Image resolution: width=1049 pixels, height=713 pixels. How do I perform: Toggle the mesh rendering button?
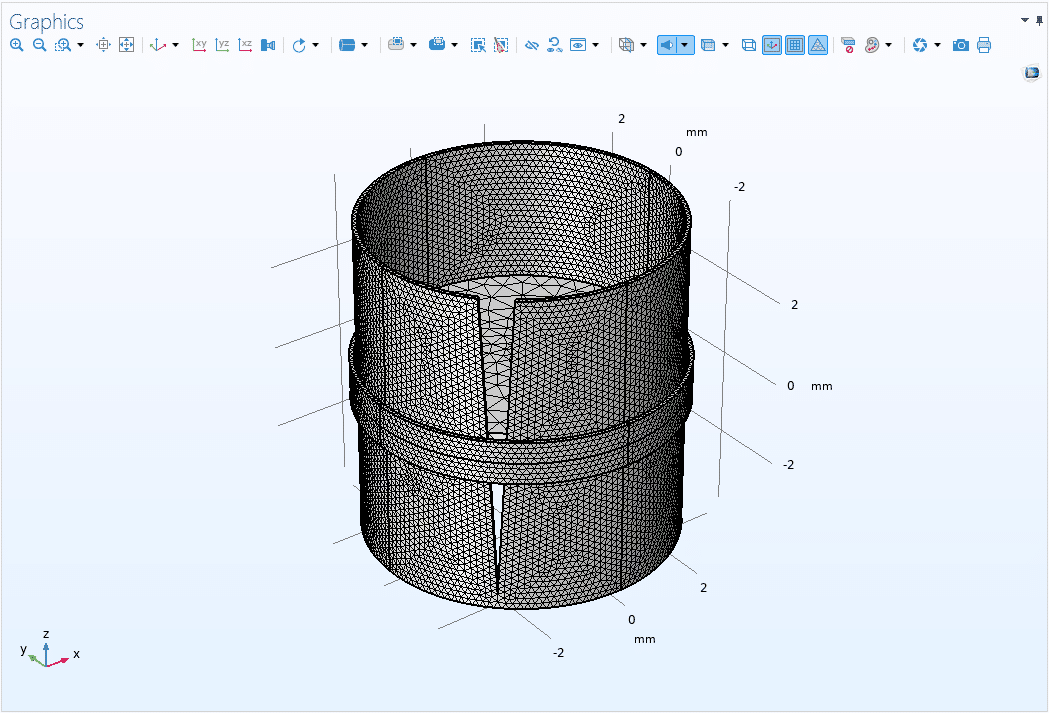tap(818, 45)
